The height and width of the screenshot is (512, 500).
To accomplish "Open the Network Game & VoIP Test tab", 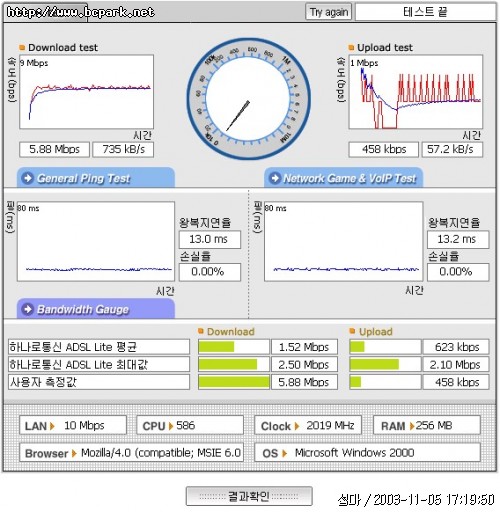I will 344,178.
